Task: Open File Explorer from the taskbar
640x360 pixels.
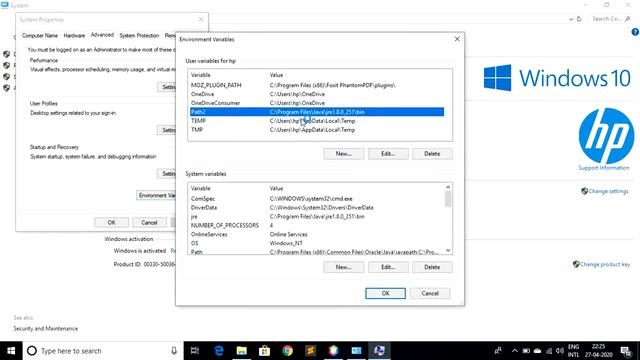Action: click(x=242, y=351)
